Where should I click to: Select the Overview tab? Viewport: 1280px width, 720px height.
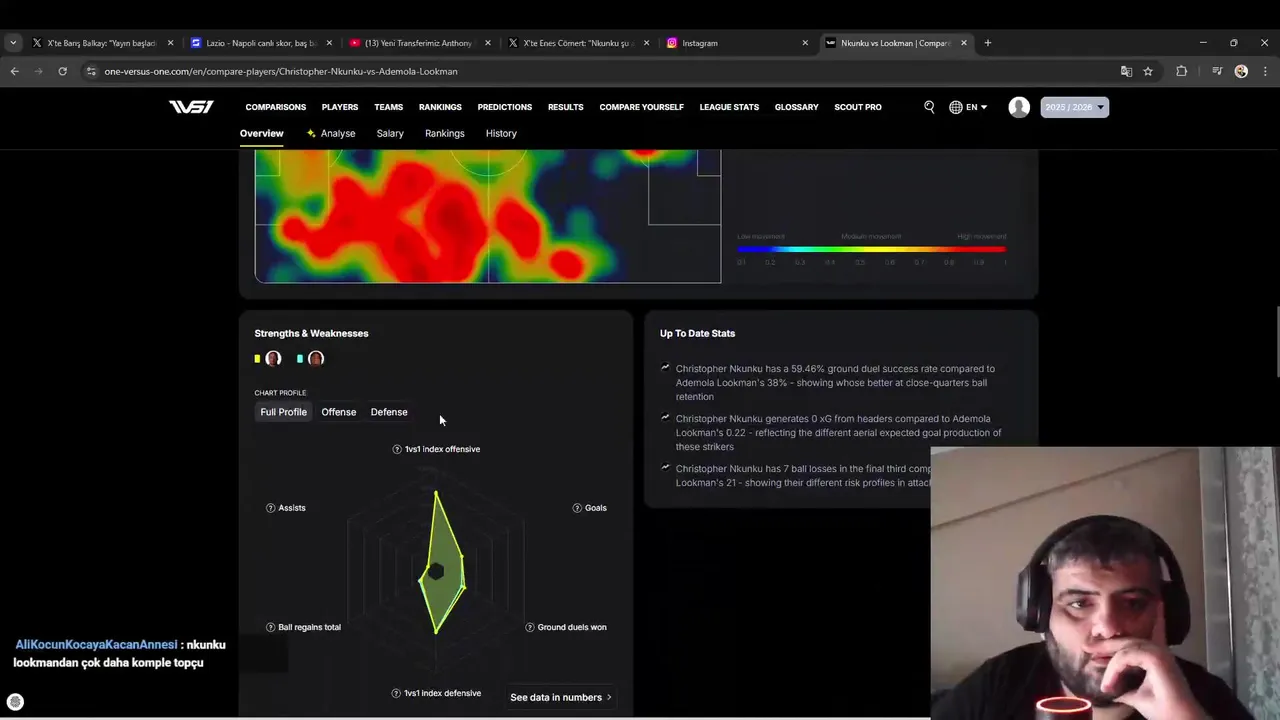point(262,133)
